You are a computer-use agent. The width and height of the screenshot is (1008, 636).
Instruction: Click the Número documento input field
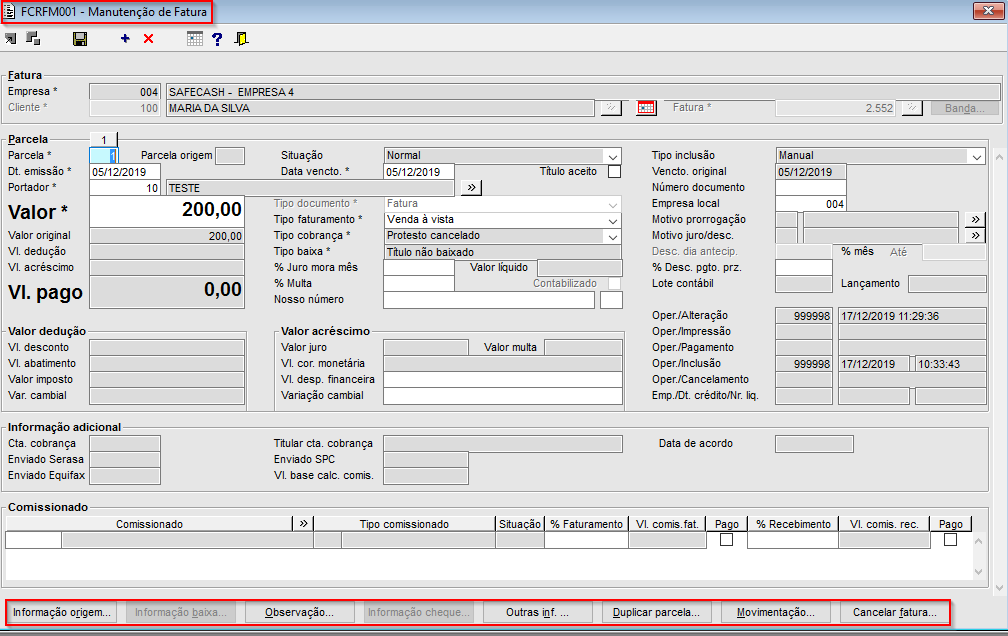tap(811, 188)
